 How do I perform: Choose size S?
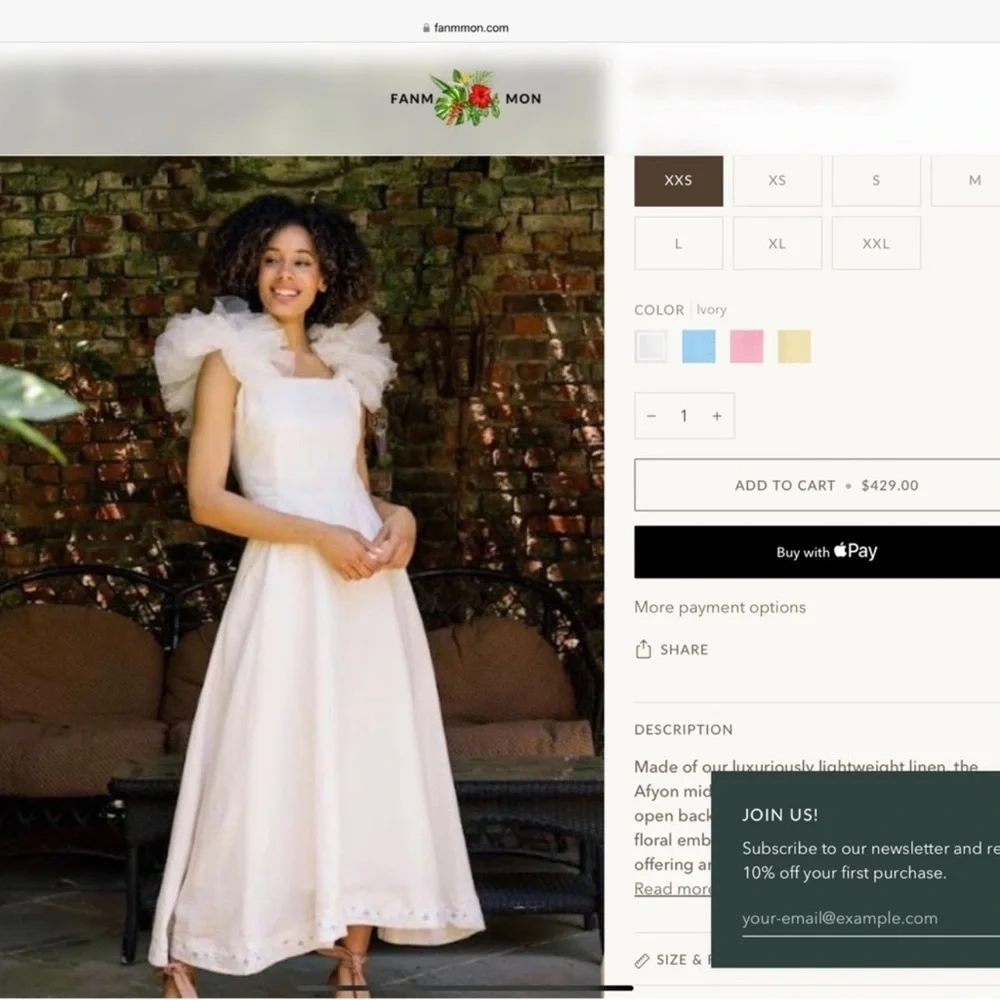click(876, 180)
